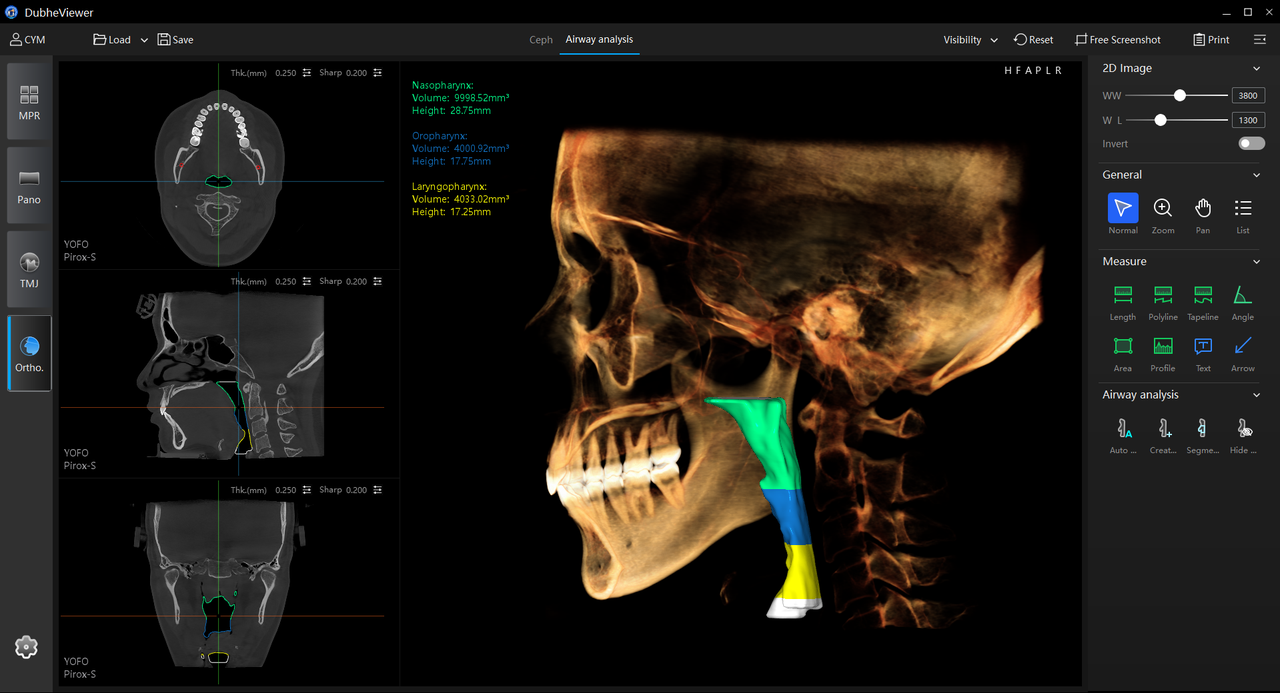Select the Profile measure tool
The height and width of the screenshot is (693, 1280).
[x=1163, y=353]
